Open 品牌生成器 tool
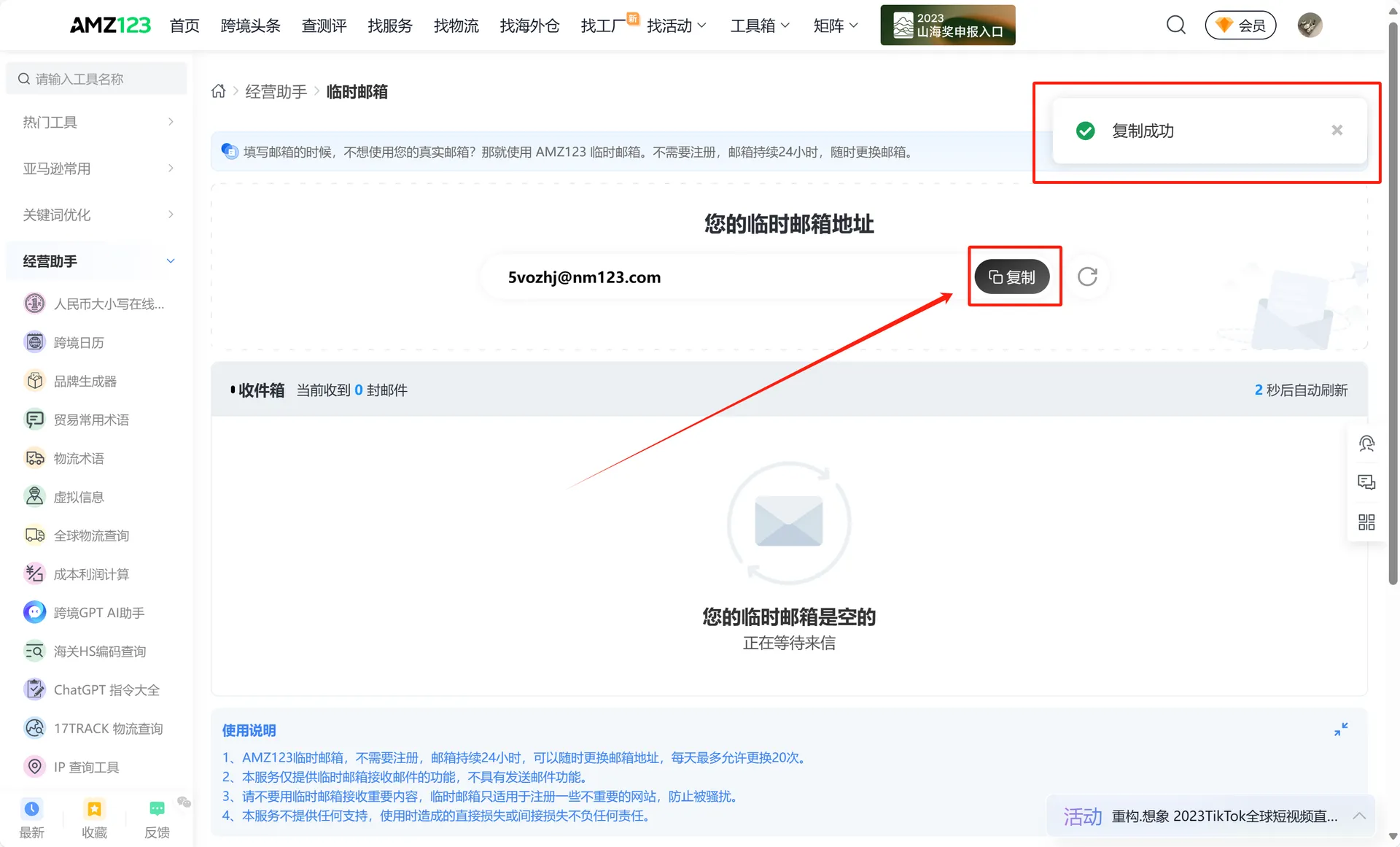 pos(70,381)
